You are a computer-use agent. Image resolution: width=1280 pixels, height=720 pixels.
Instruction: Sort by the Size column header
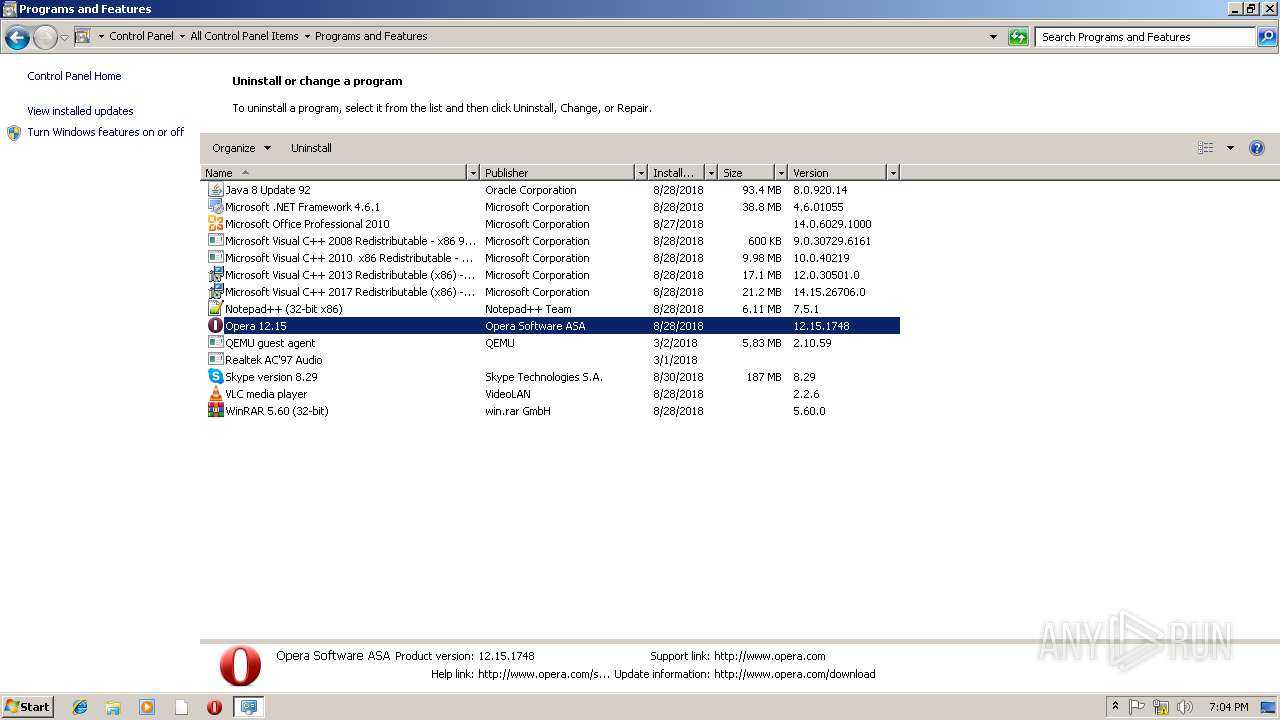pos(747,173)
